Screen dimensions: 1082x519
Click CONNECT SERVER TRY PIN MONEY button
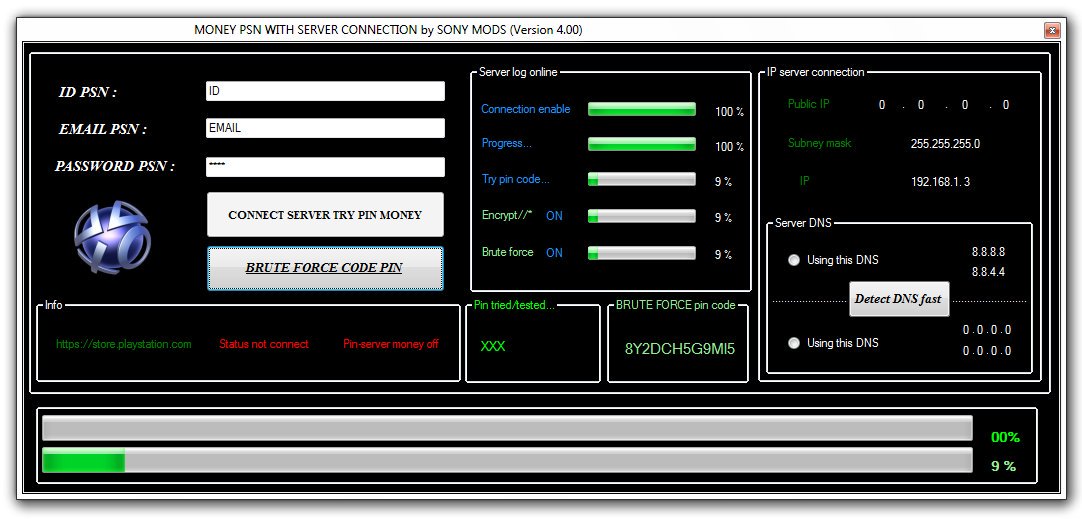tap(325, 215)
